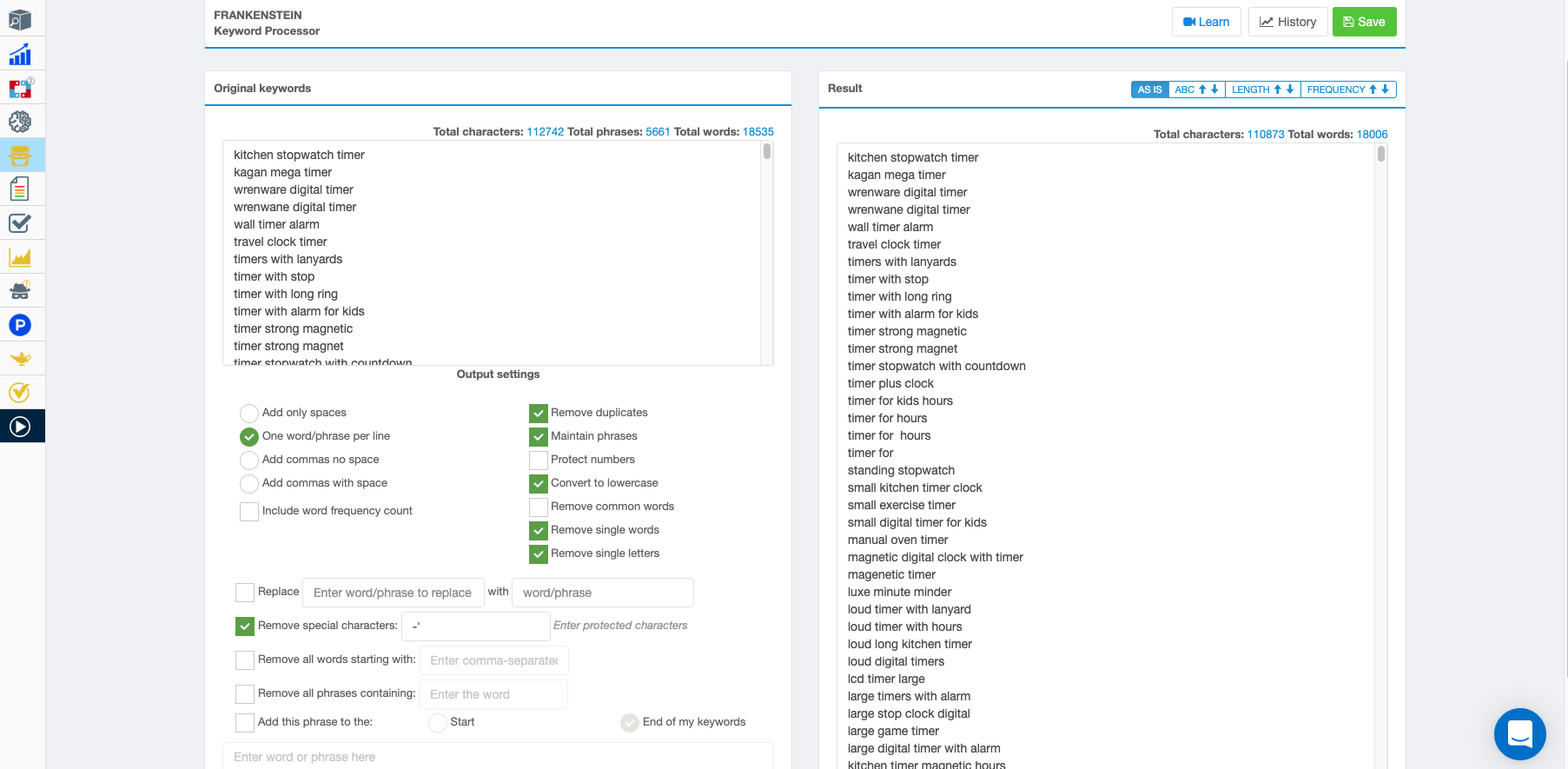Open the spy hat sidebar icon

coord(20,291)
